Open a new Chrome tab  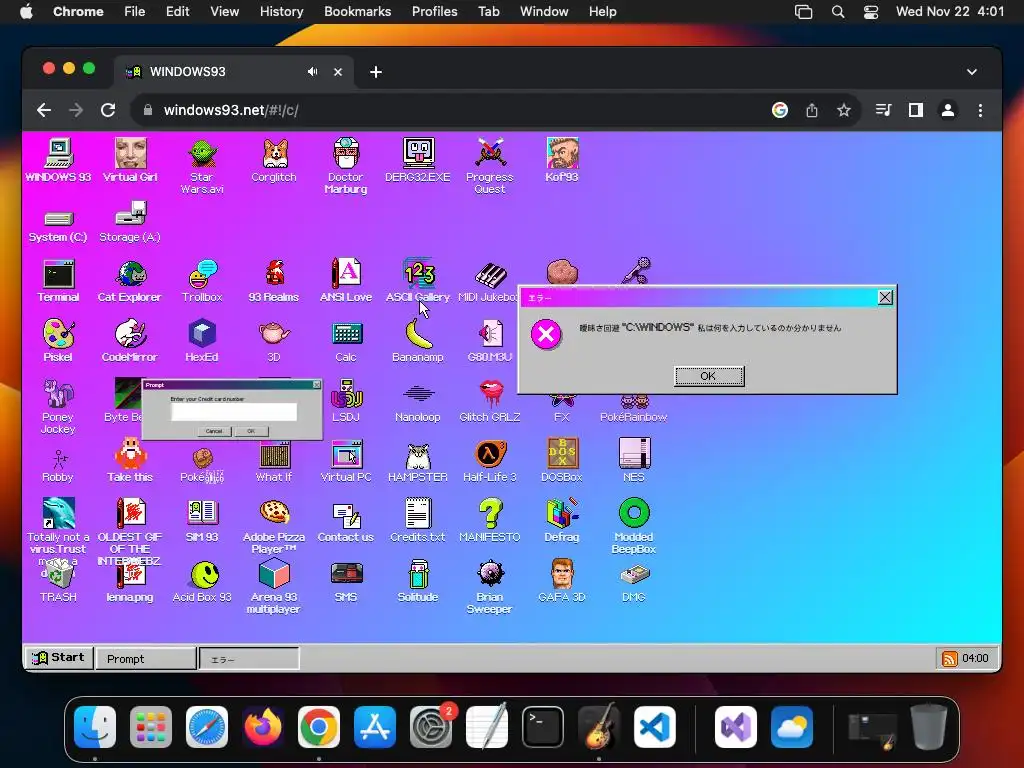376,72
